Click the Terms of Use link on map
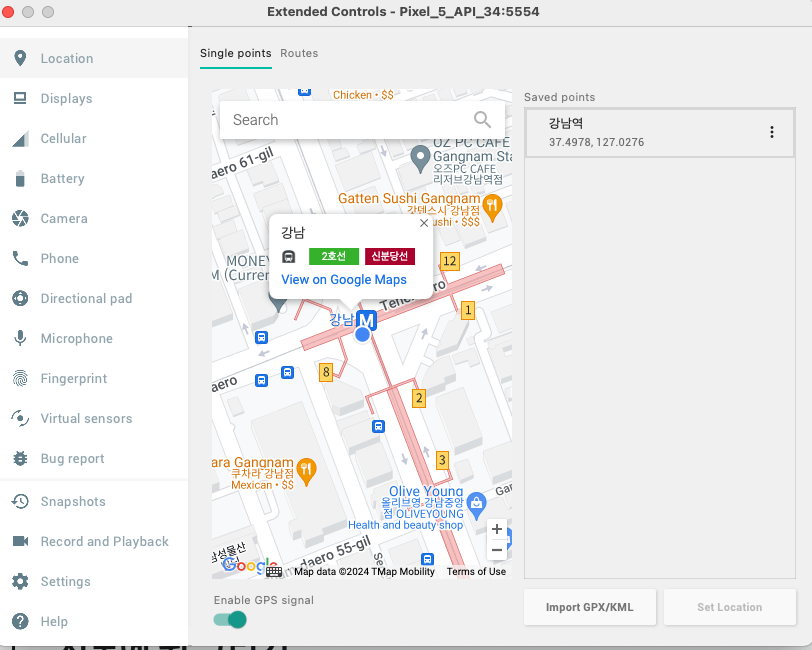Screen dimensions: 812x650 tap(476, 572)
